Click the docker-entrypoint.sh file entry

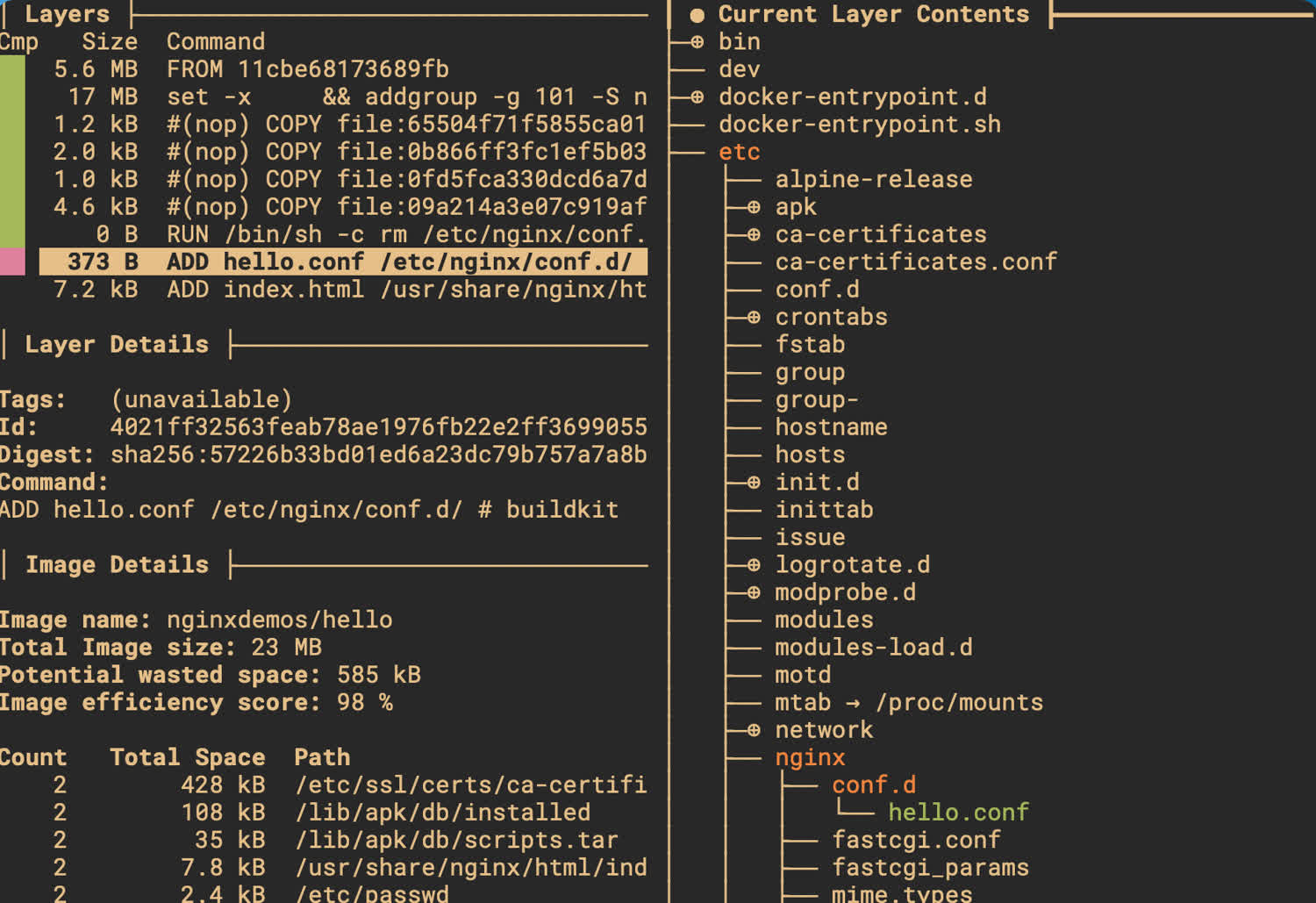coord(860,125)
